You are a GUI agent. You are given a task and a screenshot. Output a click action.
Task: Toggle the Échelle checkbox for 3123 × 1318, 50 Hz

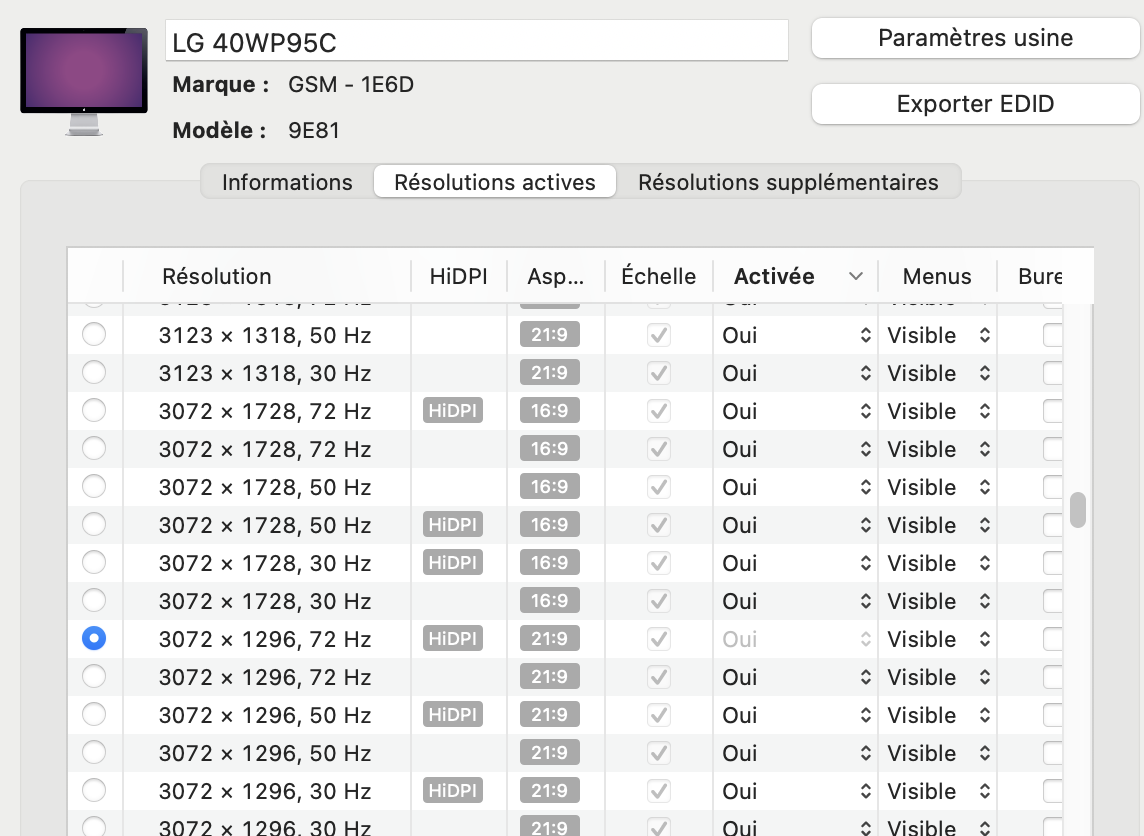pos(659,335)
